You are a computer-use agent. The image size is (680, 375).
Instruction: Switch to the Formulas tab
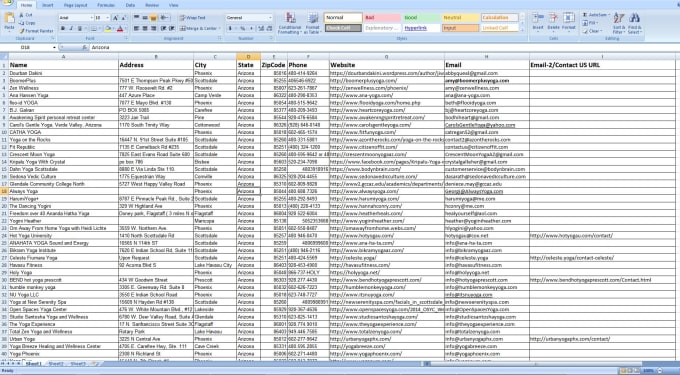106,5
